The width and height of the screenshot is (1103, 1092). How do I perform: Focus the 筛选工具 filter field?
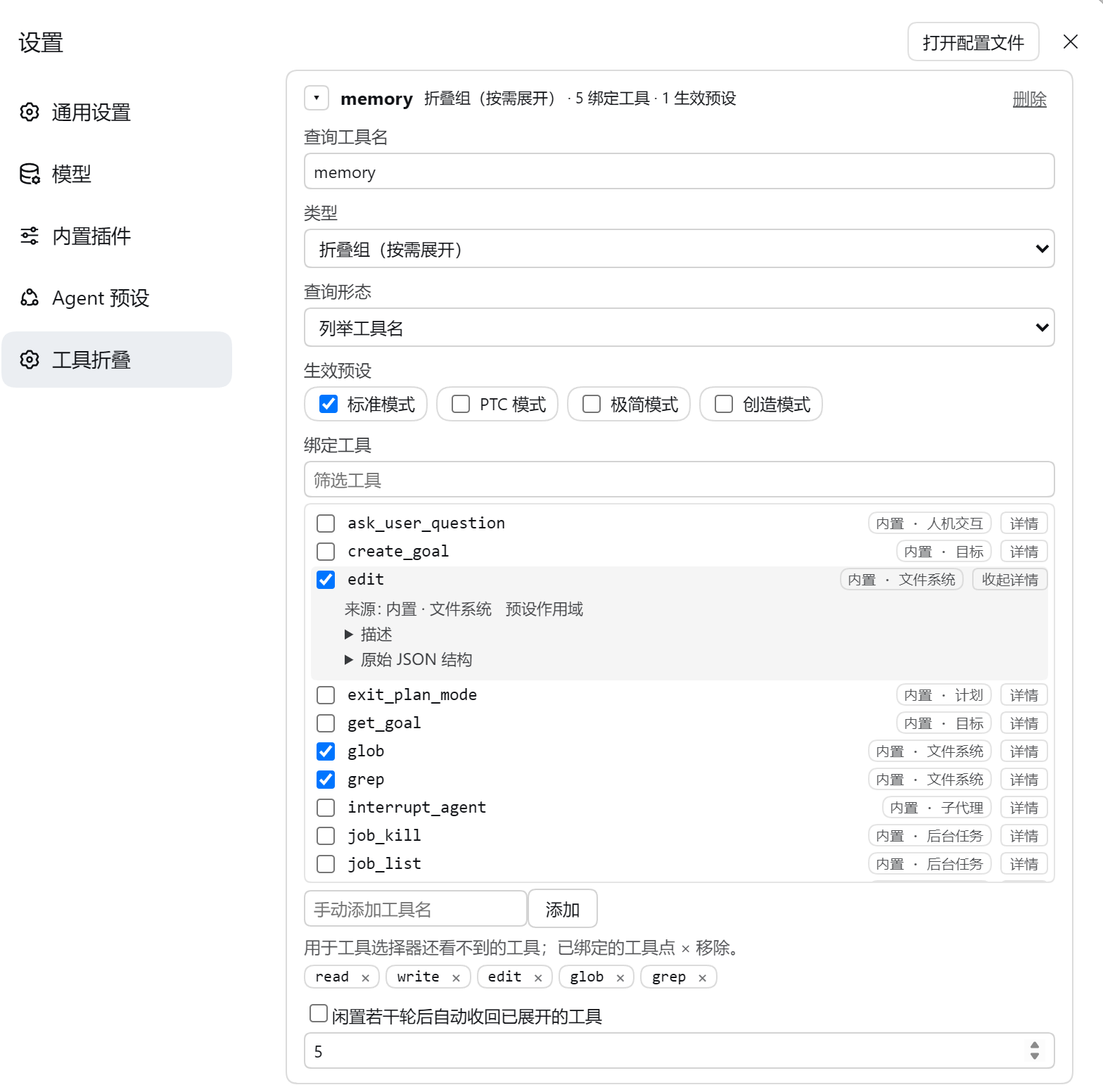point(679,480)
